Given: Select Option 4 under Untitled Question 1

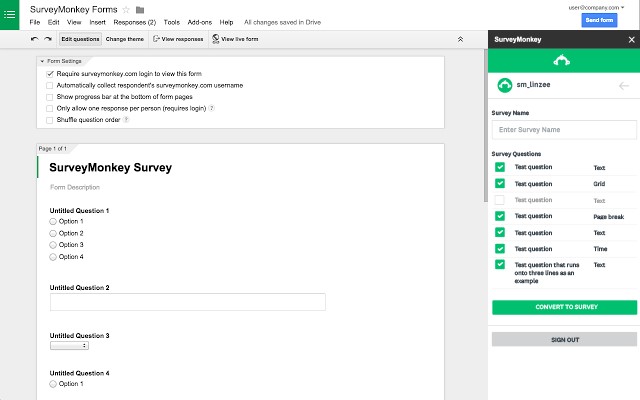Looking at the screenshot, I should (53, 257).
